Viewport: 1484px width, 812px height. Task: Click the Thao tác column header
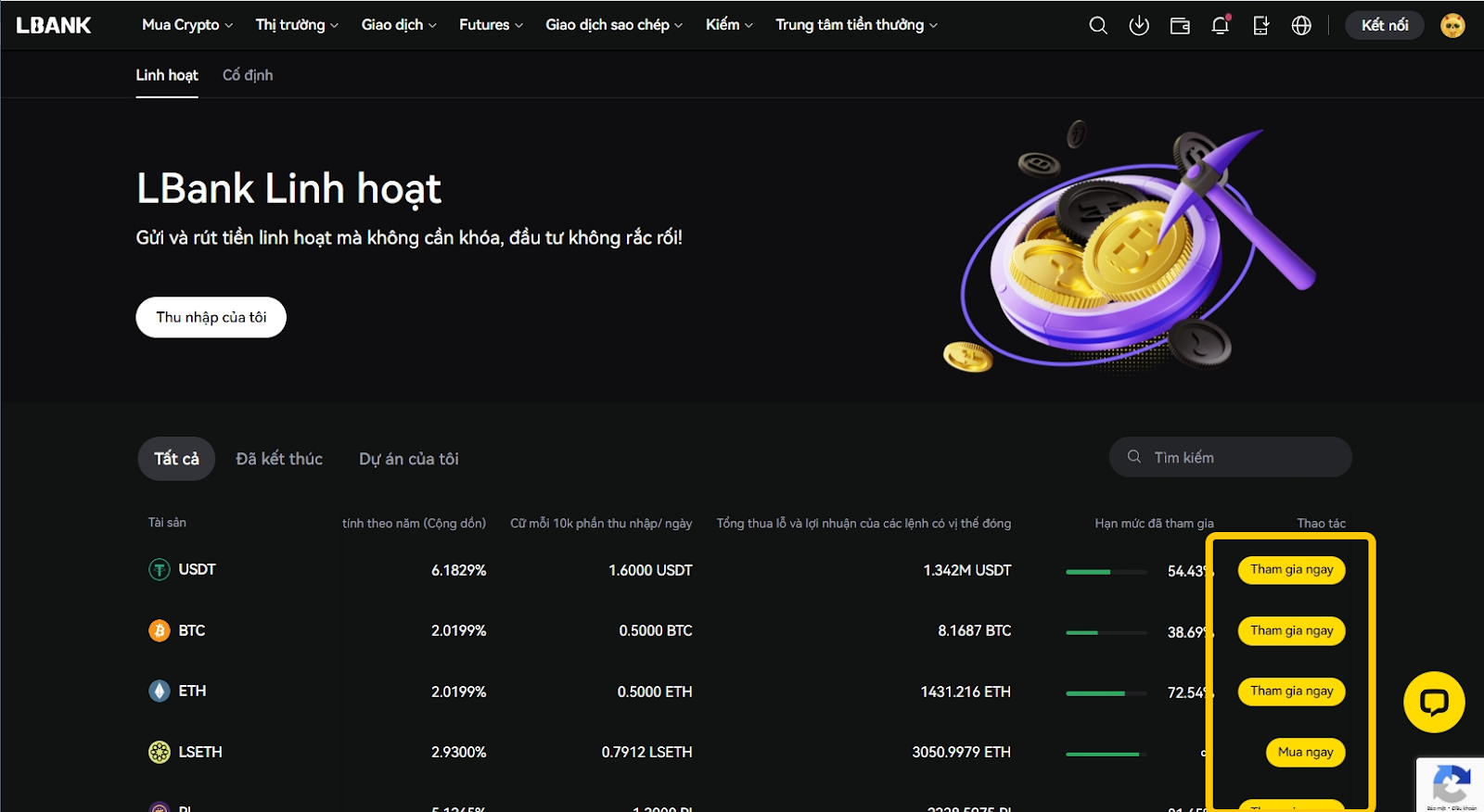(1321, 523)
